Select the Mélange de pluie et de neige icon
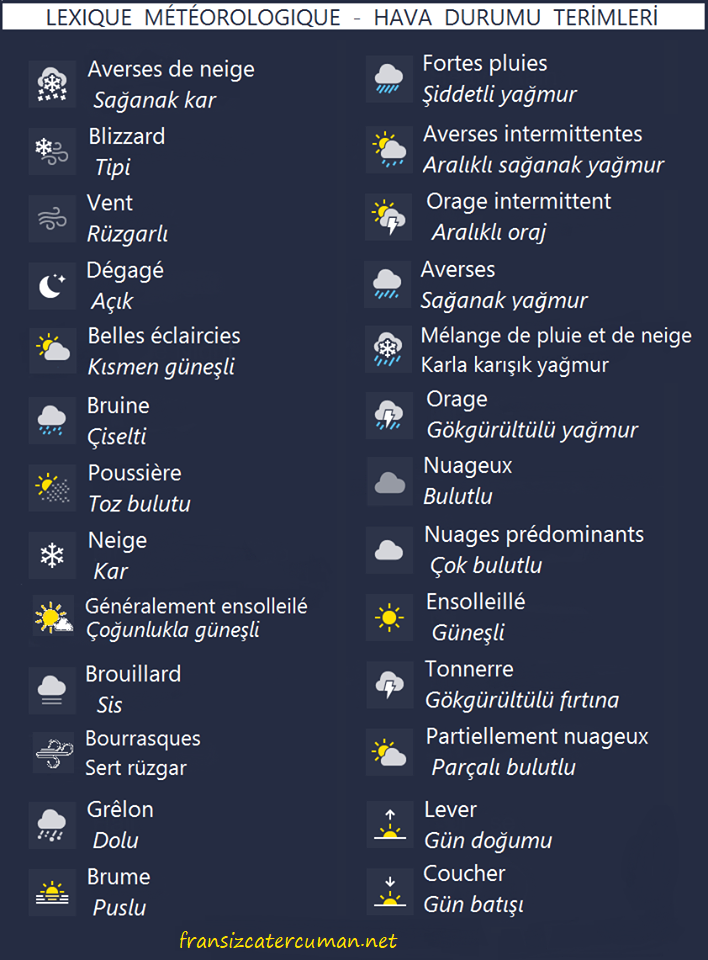 389,350
